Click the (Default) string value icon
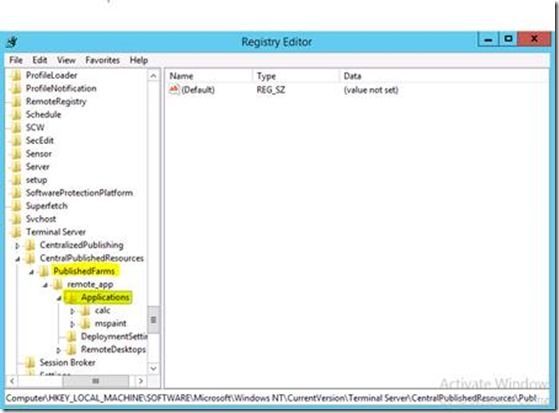559x413 pixels. tap(174, 90)
